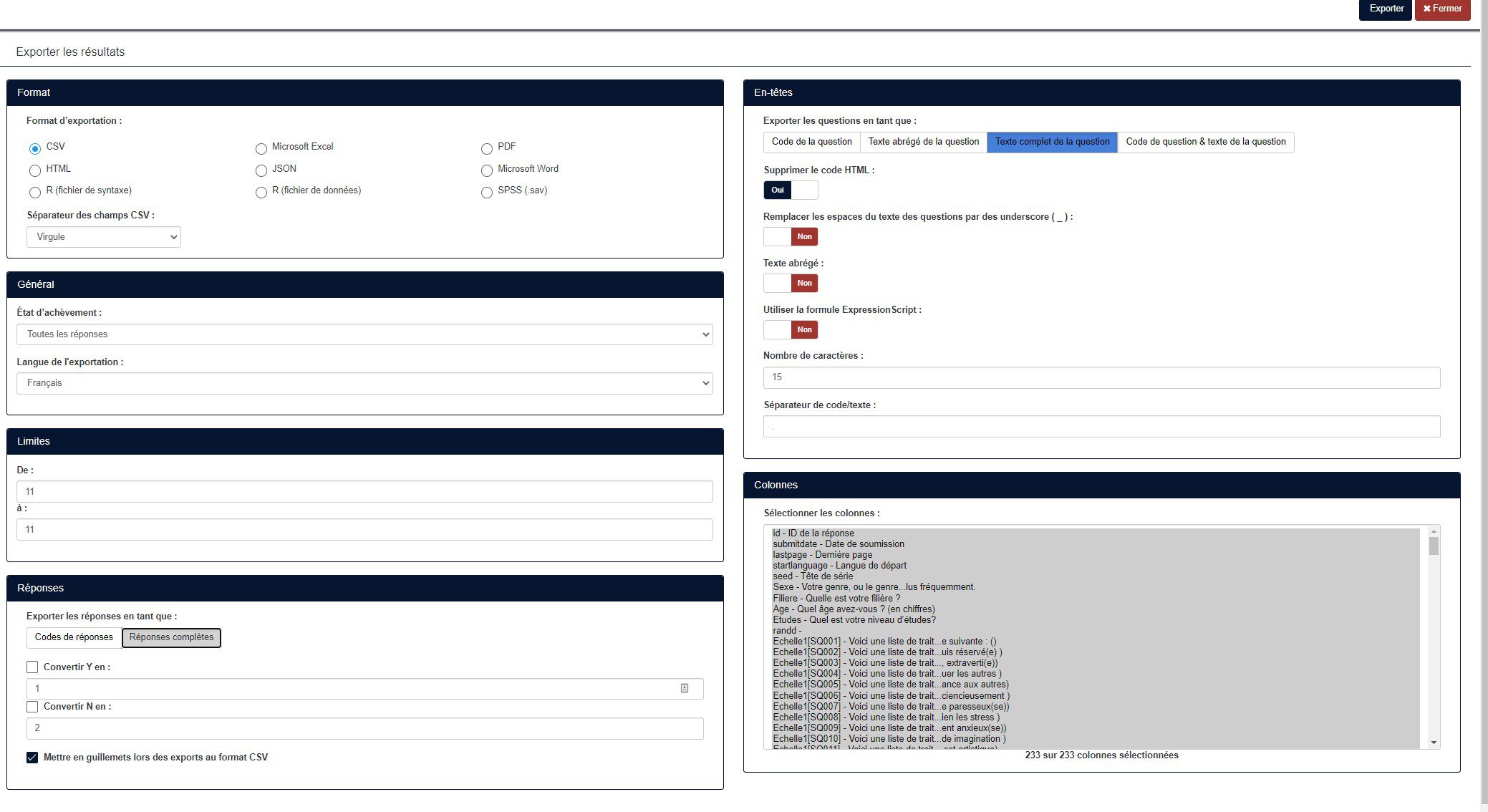Click autofill icon in Convertir Y field
1488x812 pixels.
pos(685,688)
